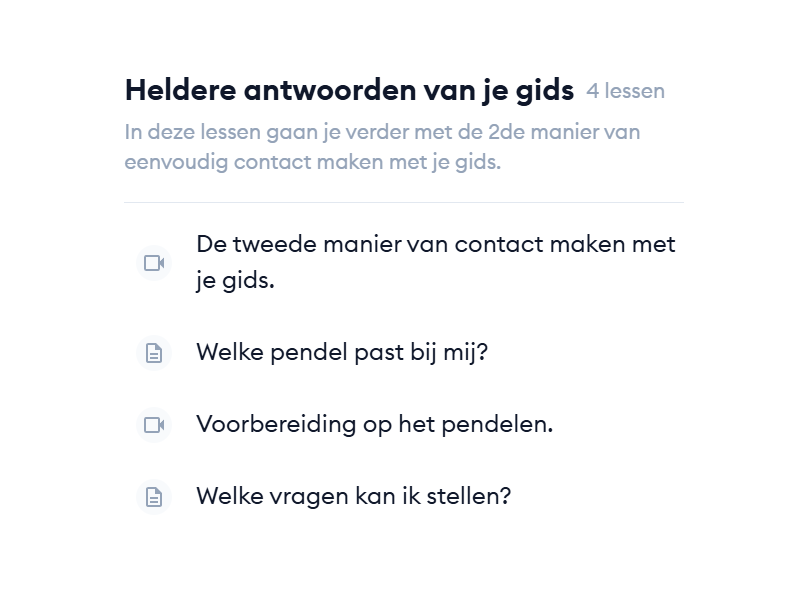This screenshot has width=800, height=600.
Task: Click video icon next to "Voorbereiding op het pendelen"
Action: point(154,425)
